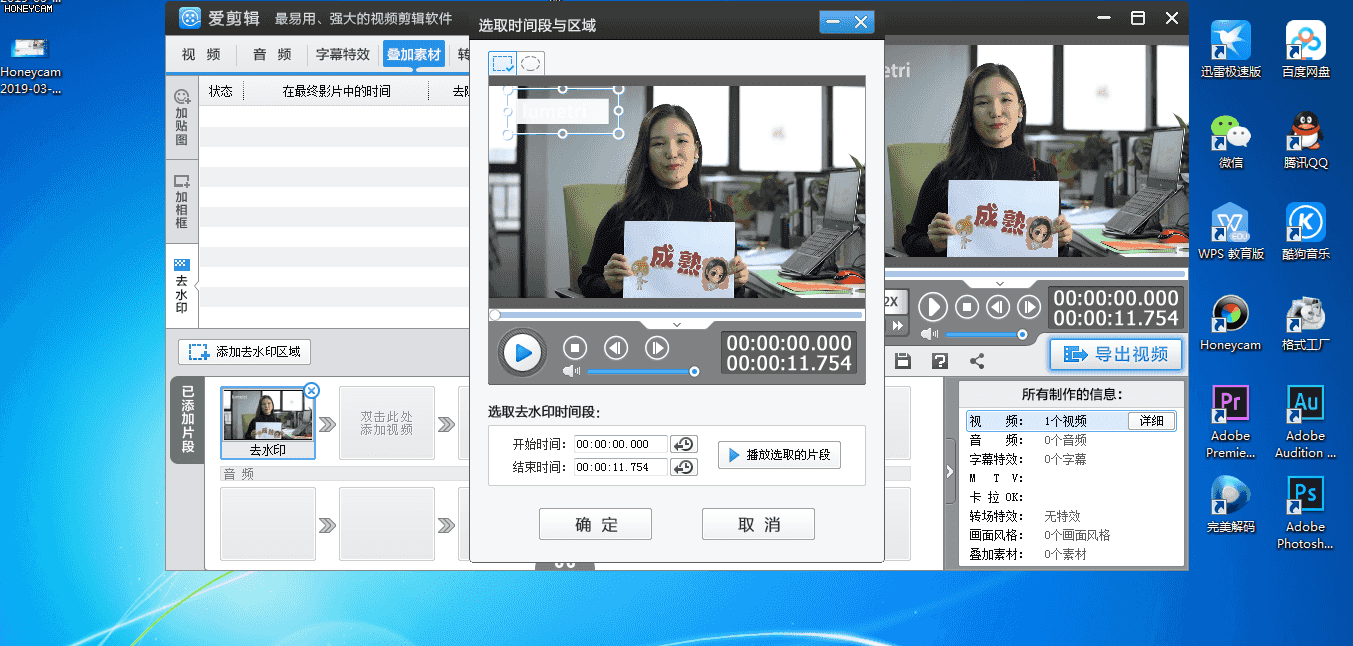Play the video in the selection dialog
The width and height of the screenshot is (1353, 646).
click(x=522, y=352)
